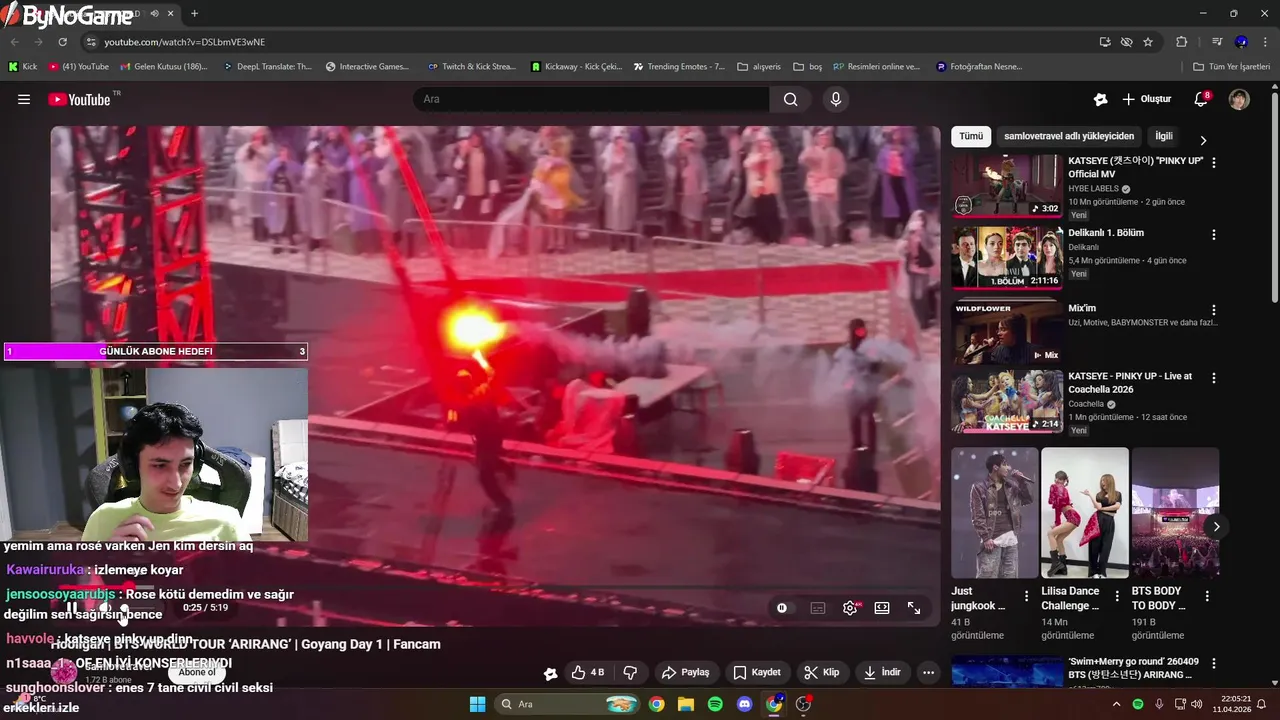Open options menu for Delikanlı 1. Bölüm

tap(1214, 235)
